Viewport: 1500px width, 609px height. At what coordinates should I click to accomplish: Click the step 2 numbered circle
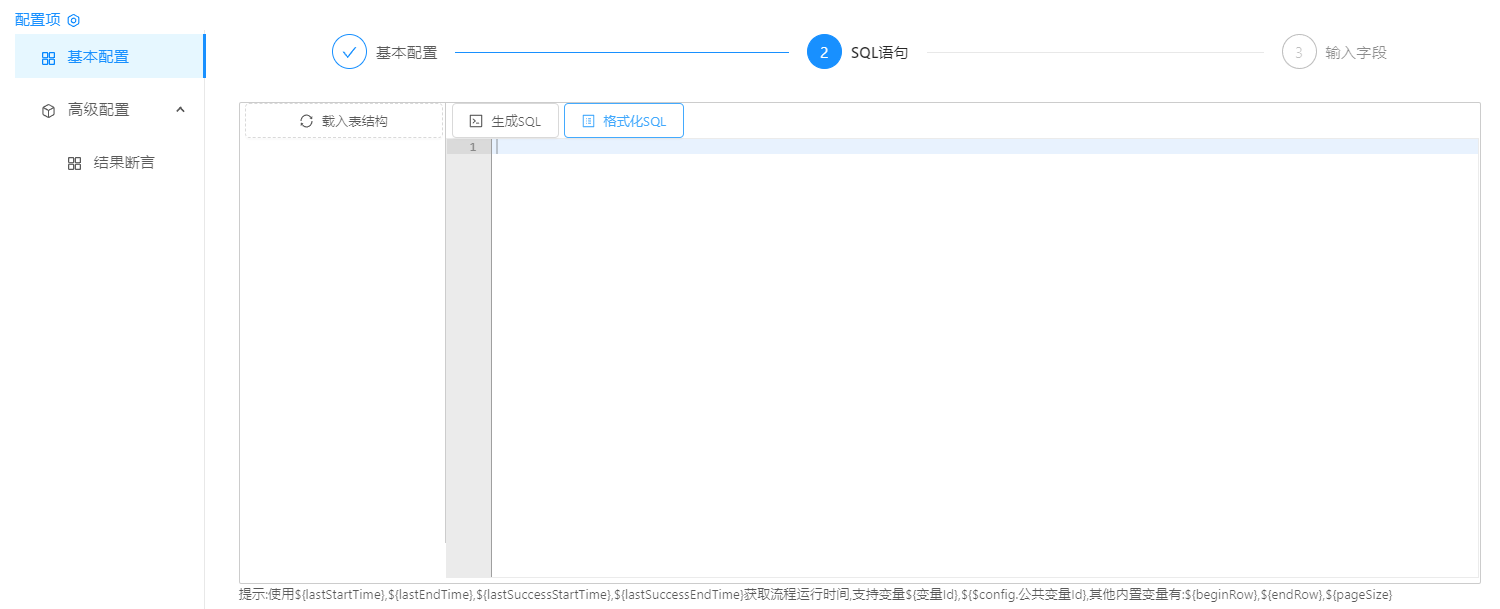click(824, 53)
